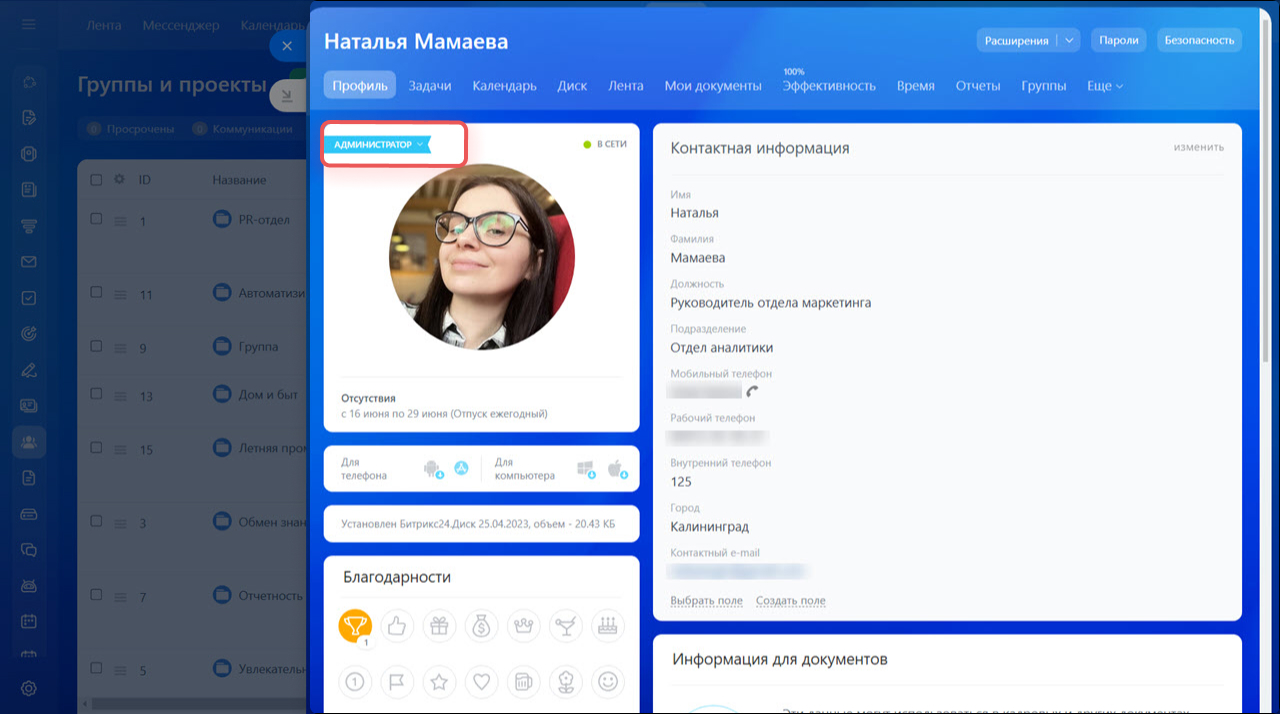The width and height of the screenshot is (1280, 714).
Task: Select the cocktail glass gratitude badge
Action: [x=565, y=626]
